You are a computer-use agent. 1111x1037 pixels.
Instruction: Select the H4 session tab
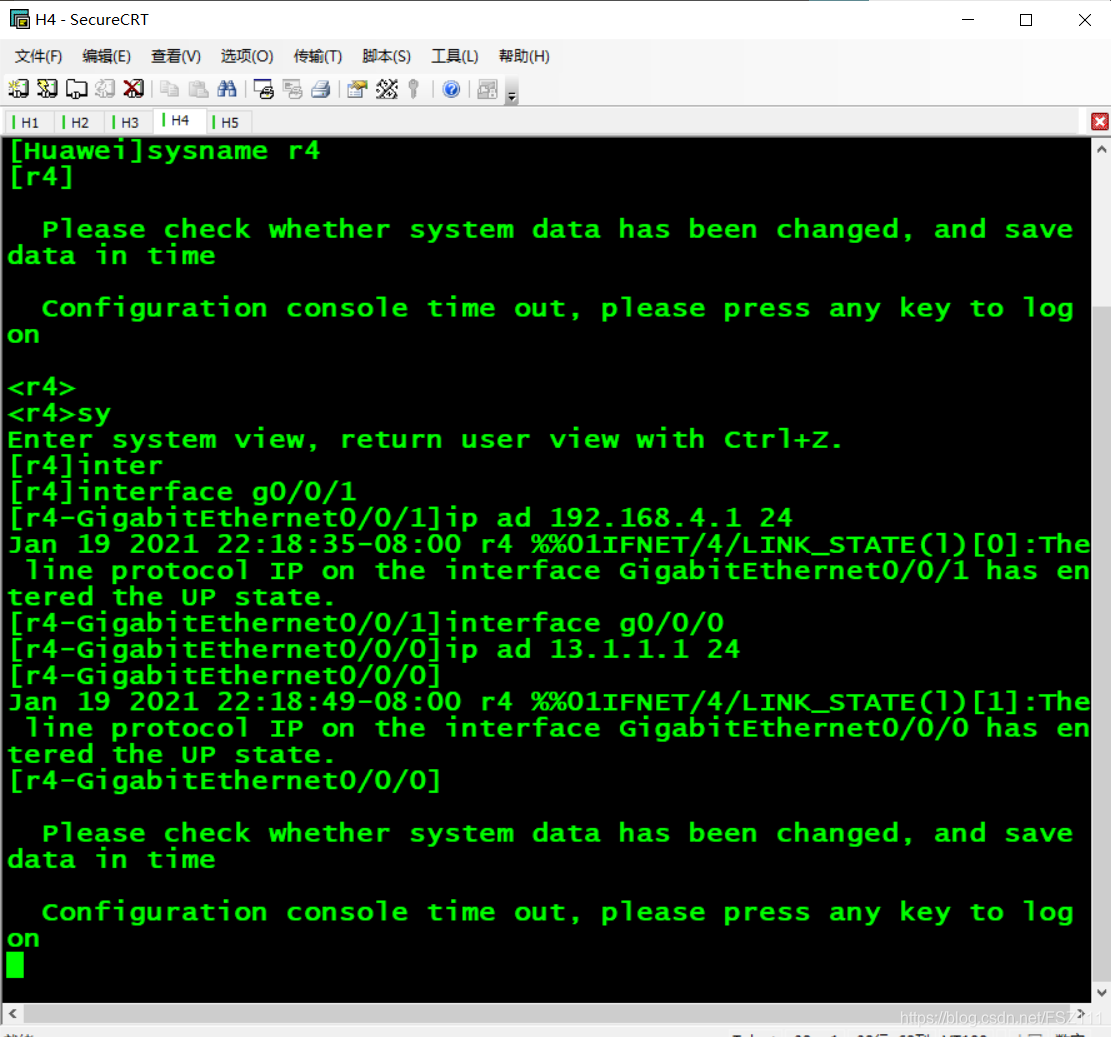[x=179, y=120]
